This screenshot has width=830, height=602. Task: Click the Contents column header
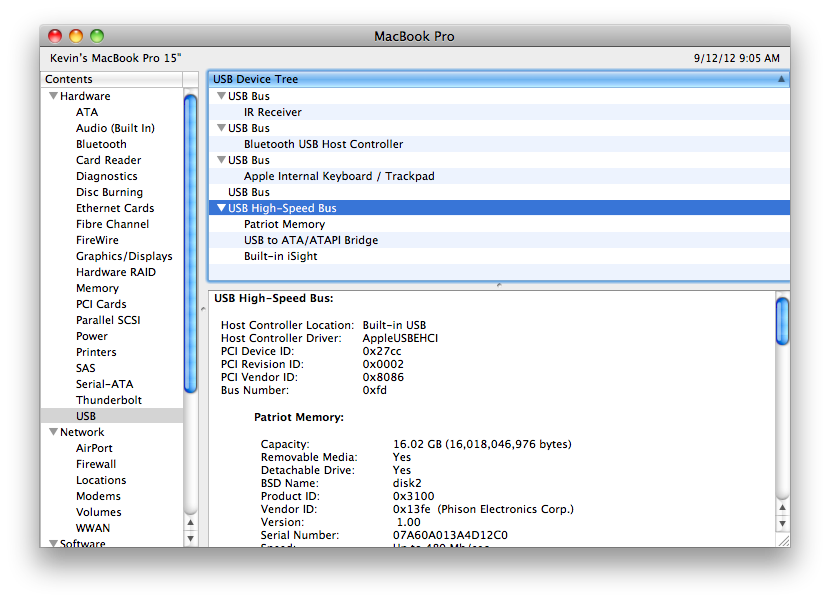tap(112, 79)
